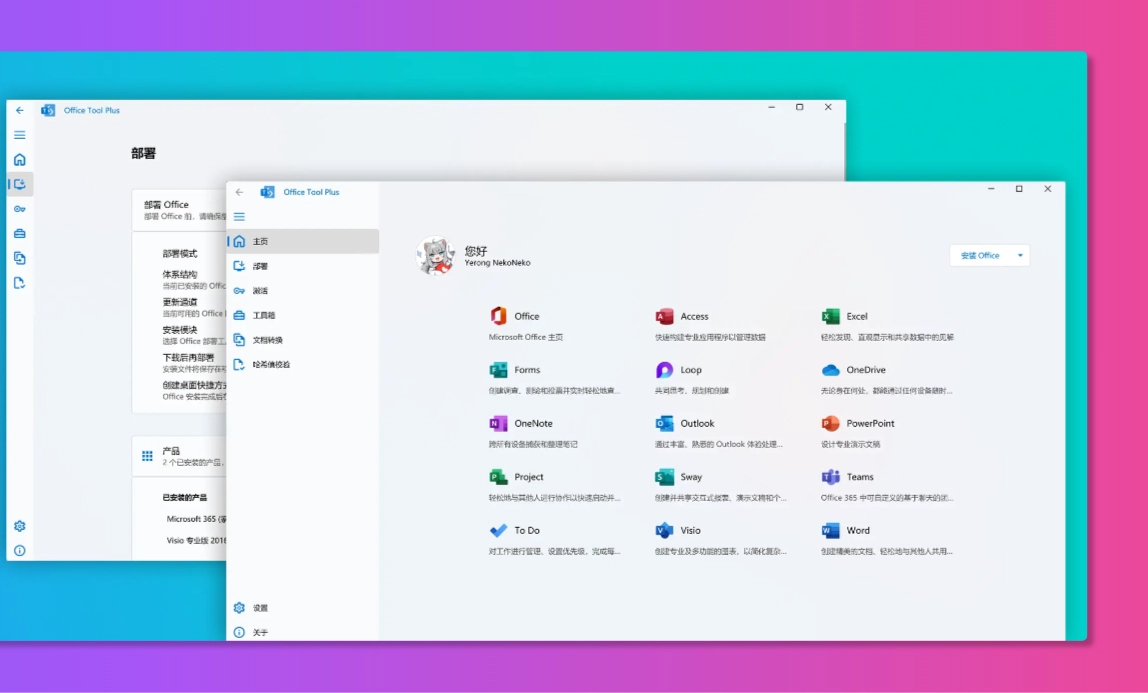Open the Forms app icon
This screenshot has height=693, width=1148.
pos(498,370)
